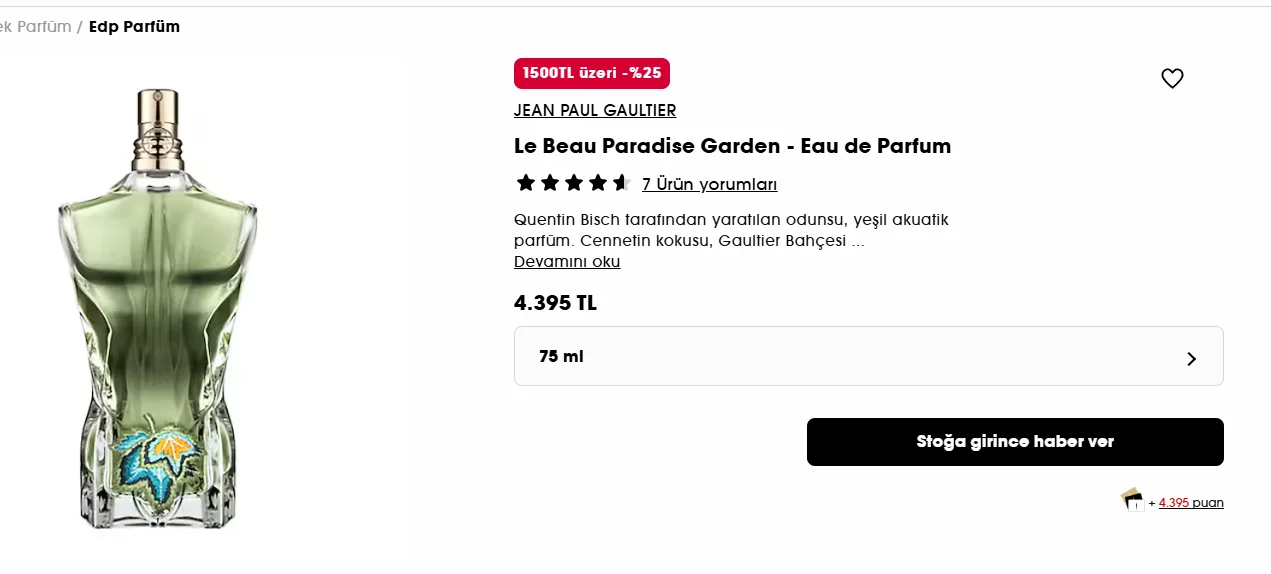View the 7 Ürün yorumları reviews

click(709, 184)
